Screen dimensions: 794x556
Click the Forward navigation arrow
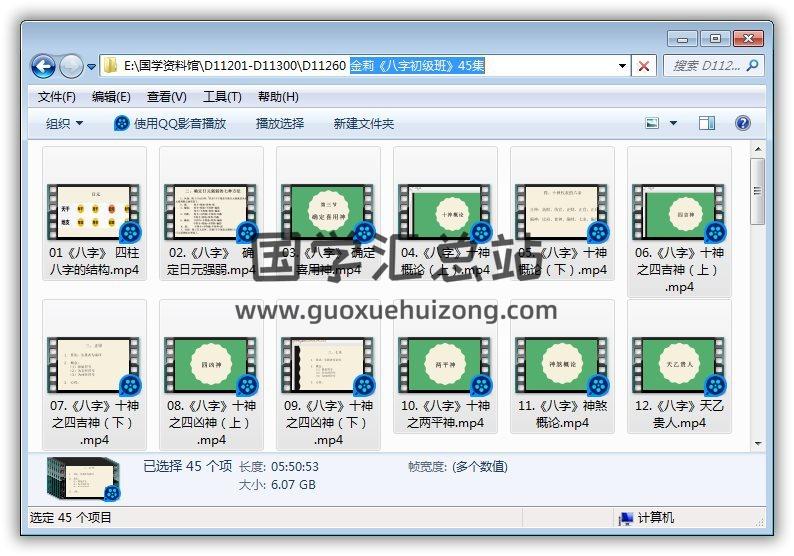71,66
